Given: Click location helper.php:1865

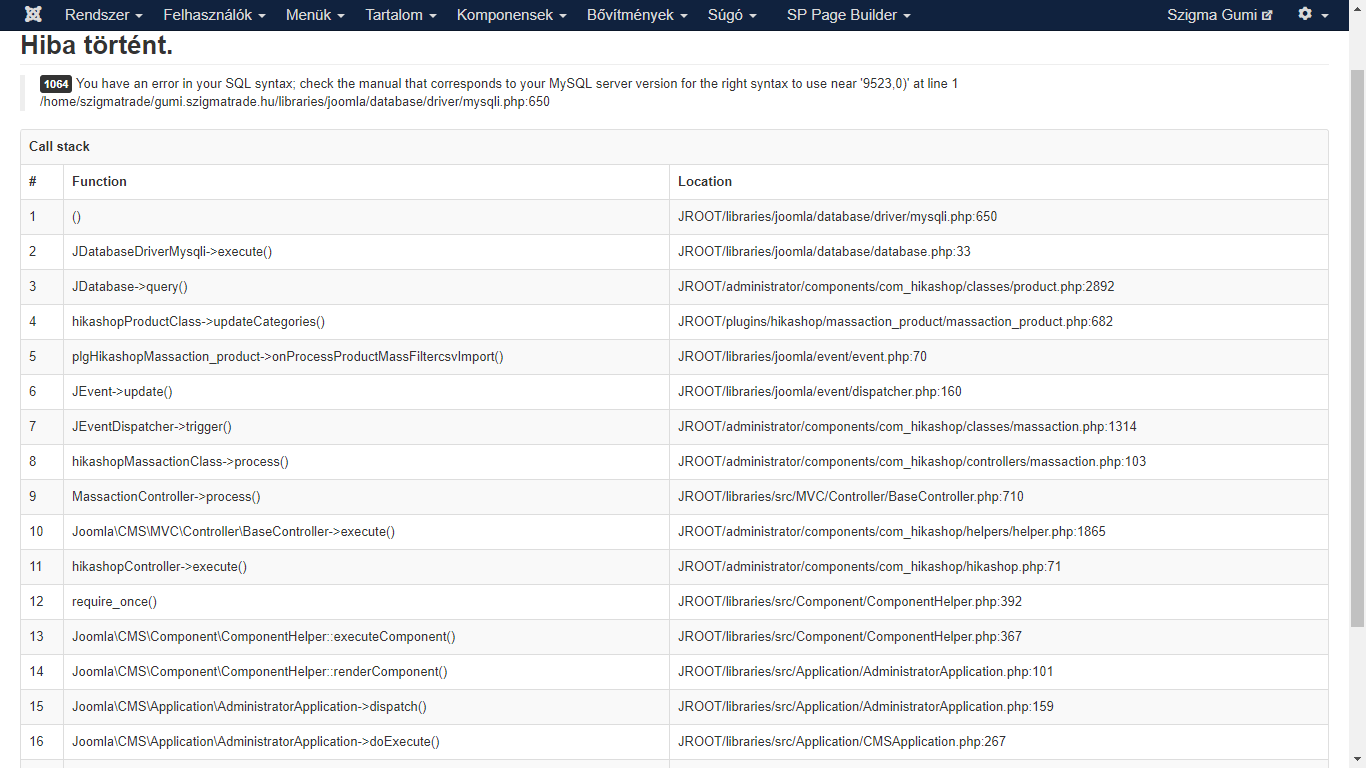Looking at the screenshot, I should [892, 531].
